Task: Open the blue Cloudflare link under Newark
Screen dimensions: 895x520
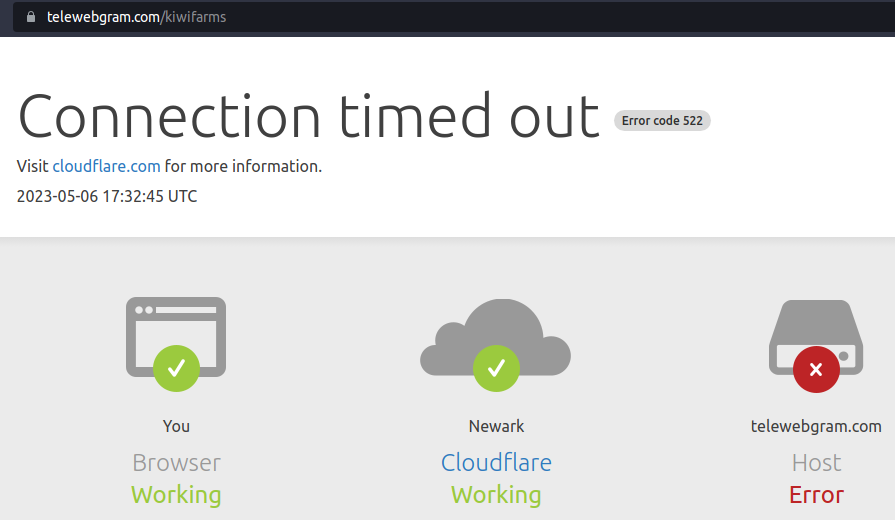Action: [x=496, y=462]
